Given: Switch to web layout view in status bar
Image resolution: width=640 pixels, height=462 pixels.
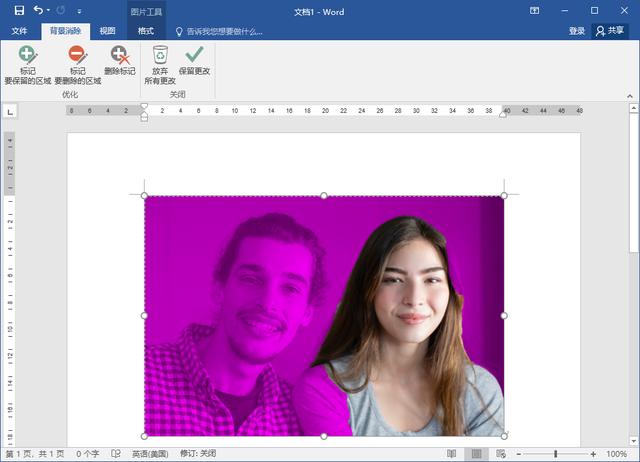Looking at the screenshot, I should [x=501, y=454].
